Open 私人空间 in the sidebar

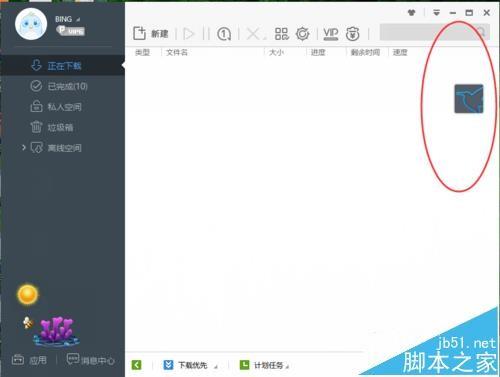(x=62, y=107)
